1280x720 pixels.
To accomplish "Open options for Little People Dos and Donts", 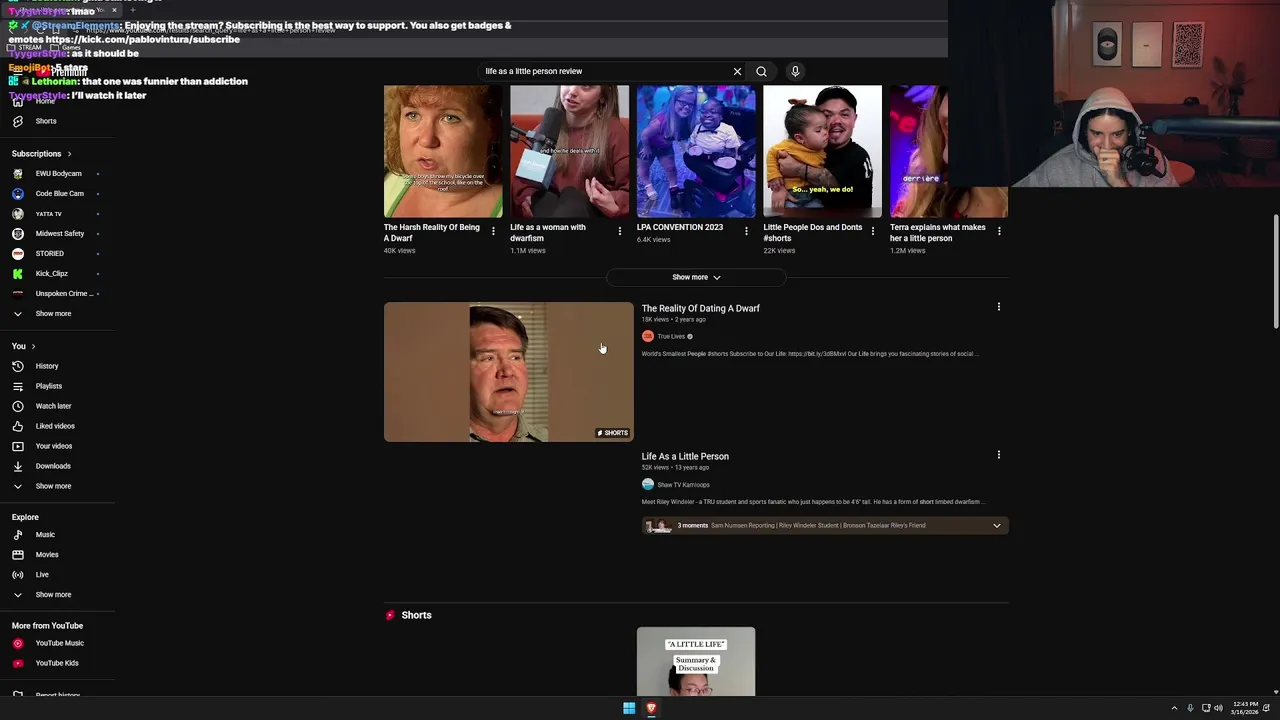I will [873, 231].
